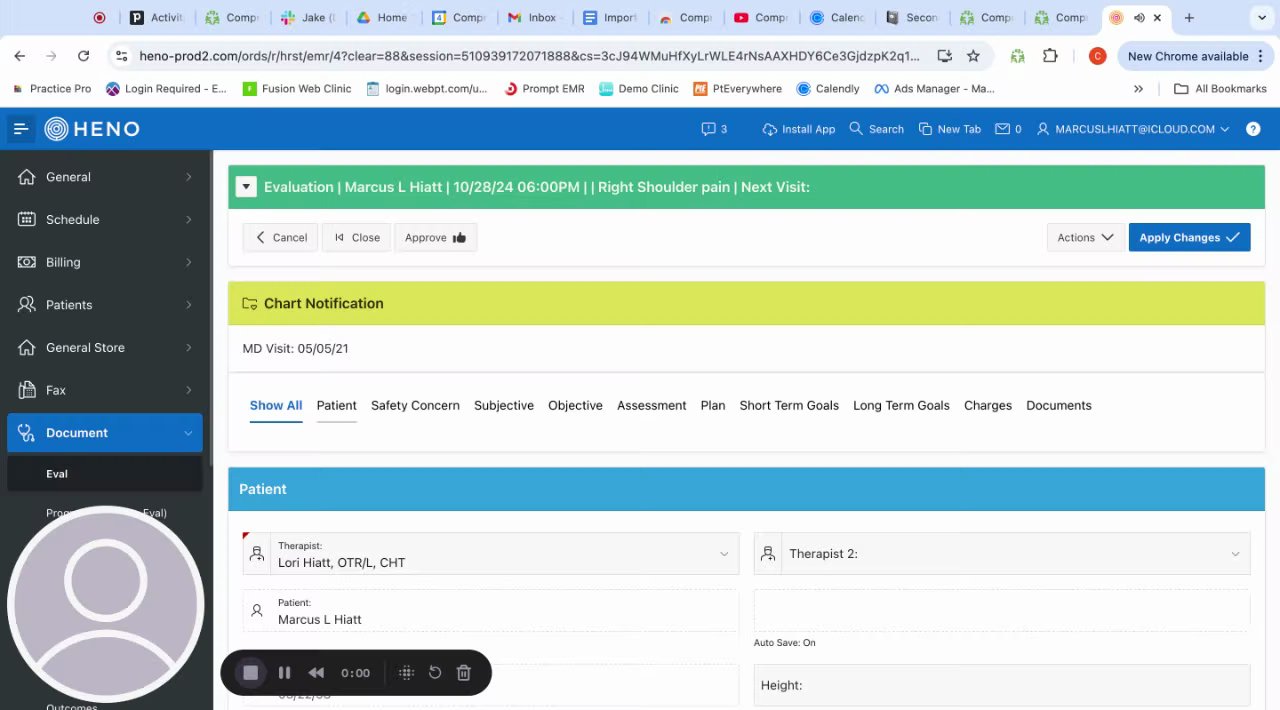Expand the Fax sidebar menu
This screenshot has width=1280, height=710.
pyautogui.click(x=105, y=390)
